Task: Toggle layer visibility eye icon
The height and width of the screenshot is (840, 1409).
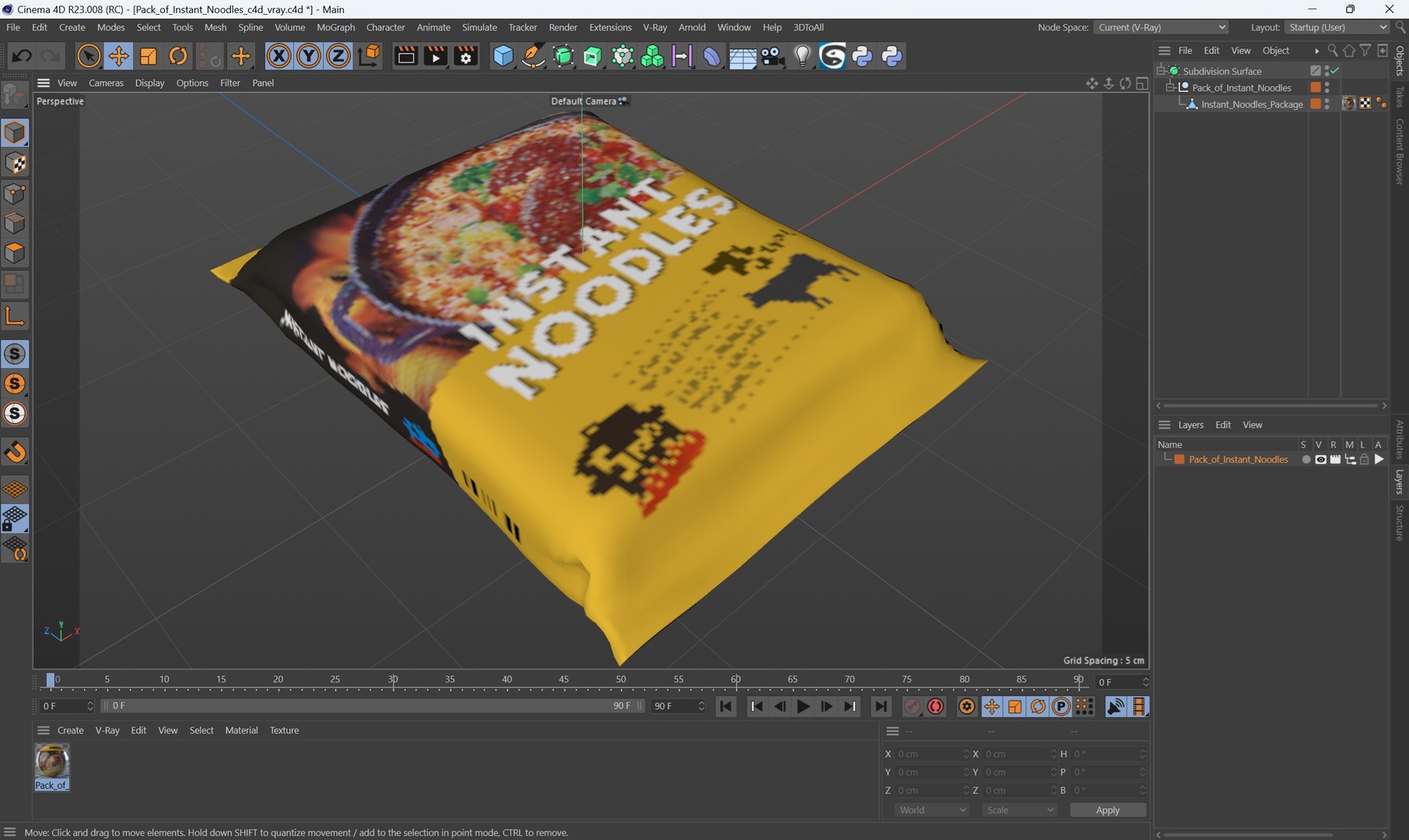Action: pos(1320,460)
